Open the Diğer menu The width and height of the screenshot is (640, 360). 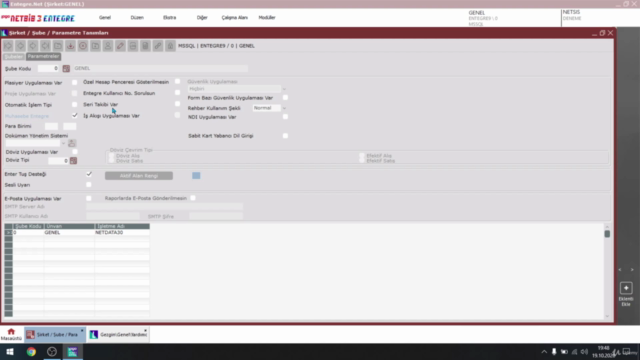[x=202, y=18]
